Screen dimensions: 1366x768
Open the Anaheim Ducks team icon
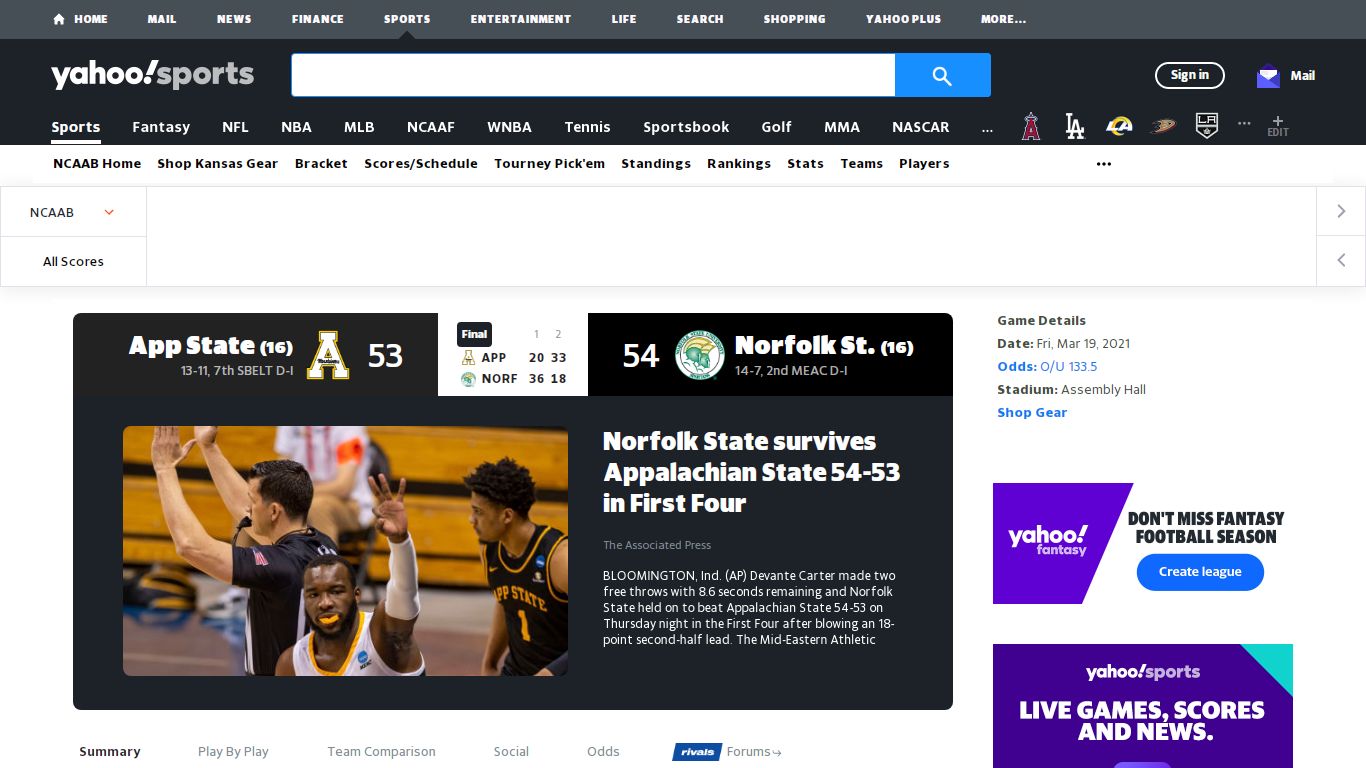tap(1163, 127)
